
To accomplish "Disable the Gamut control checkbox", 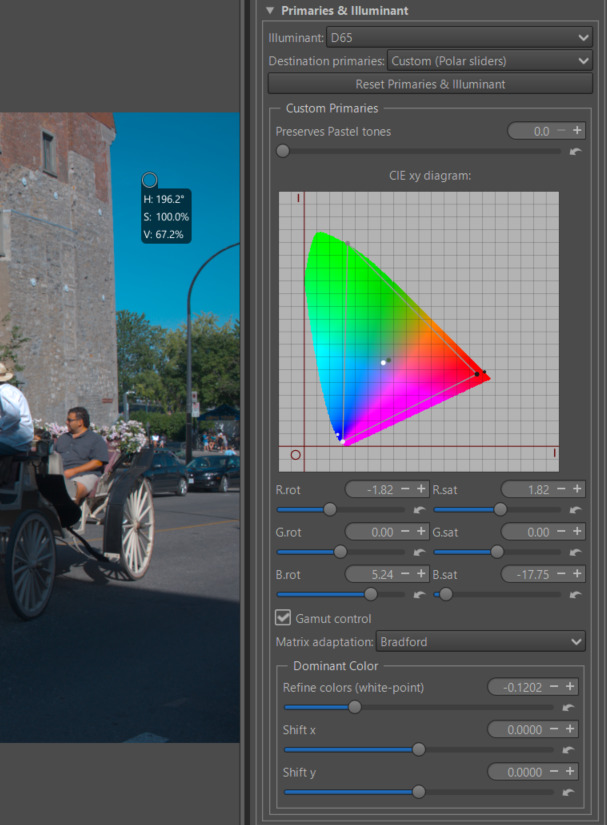I will tap(283, 618).
